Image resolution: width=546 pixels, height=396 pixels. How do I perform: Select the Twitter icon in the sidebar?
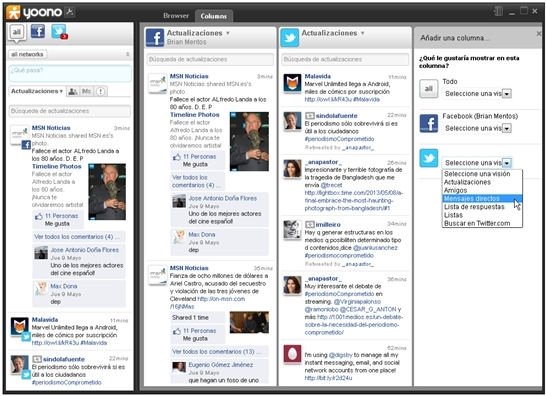59,31
